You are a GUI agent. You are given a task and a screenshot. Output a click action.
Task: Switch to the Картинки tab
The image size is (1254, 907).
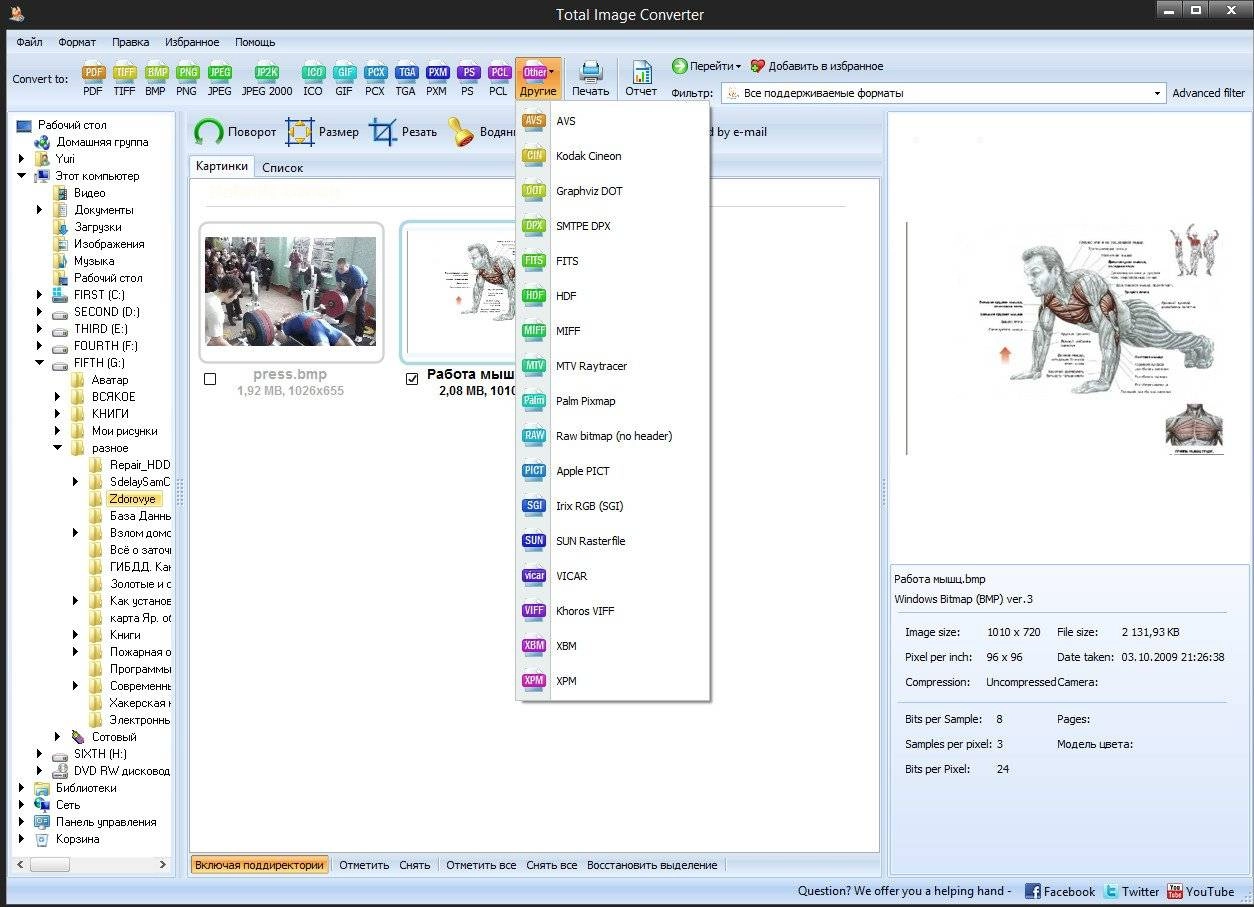(222, 166)
